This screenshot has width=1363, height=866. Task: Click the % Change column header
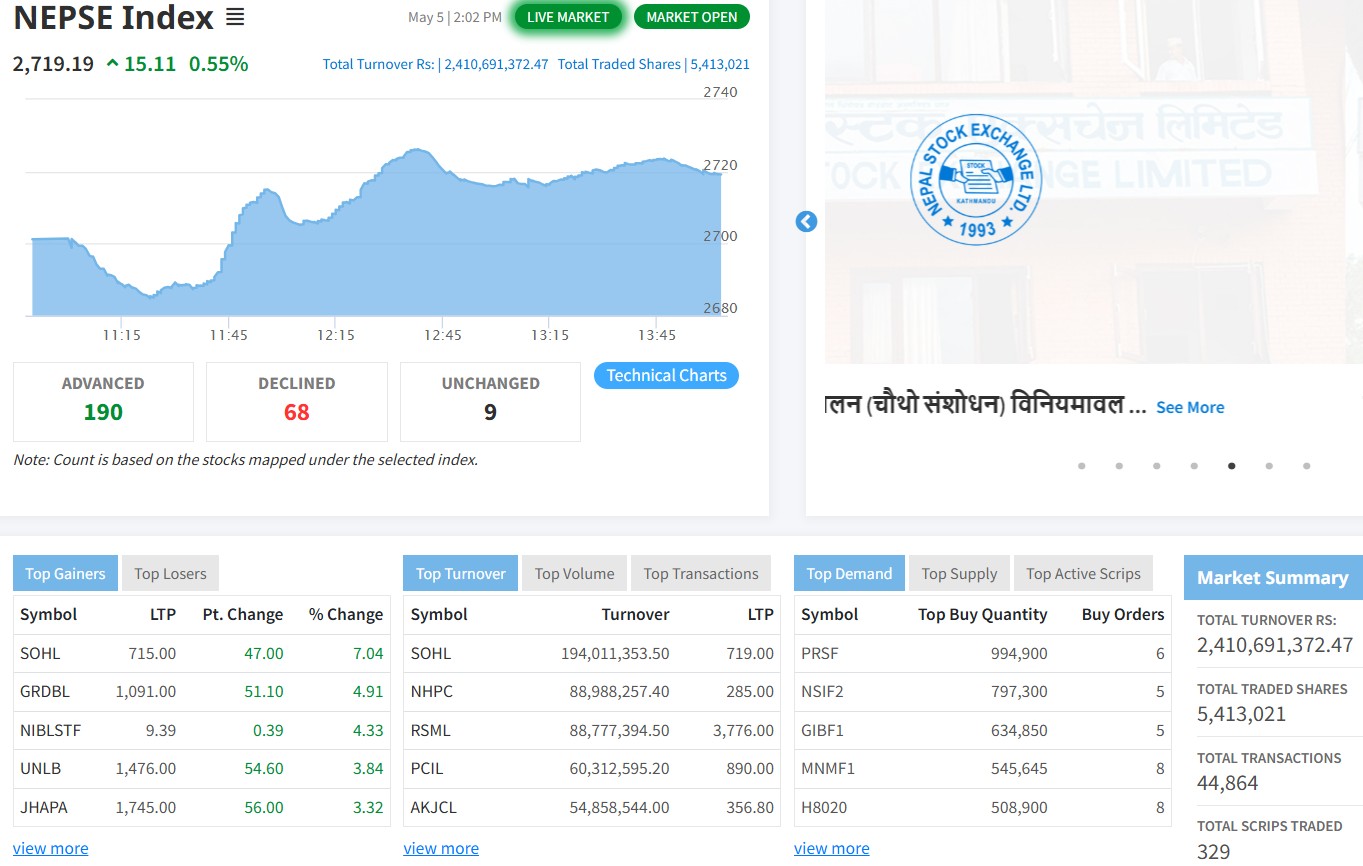(346, 614)
